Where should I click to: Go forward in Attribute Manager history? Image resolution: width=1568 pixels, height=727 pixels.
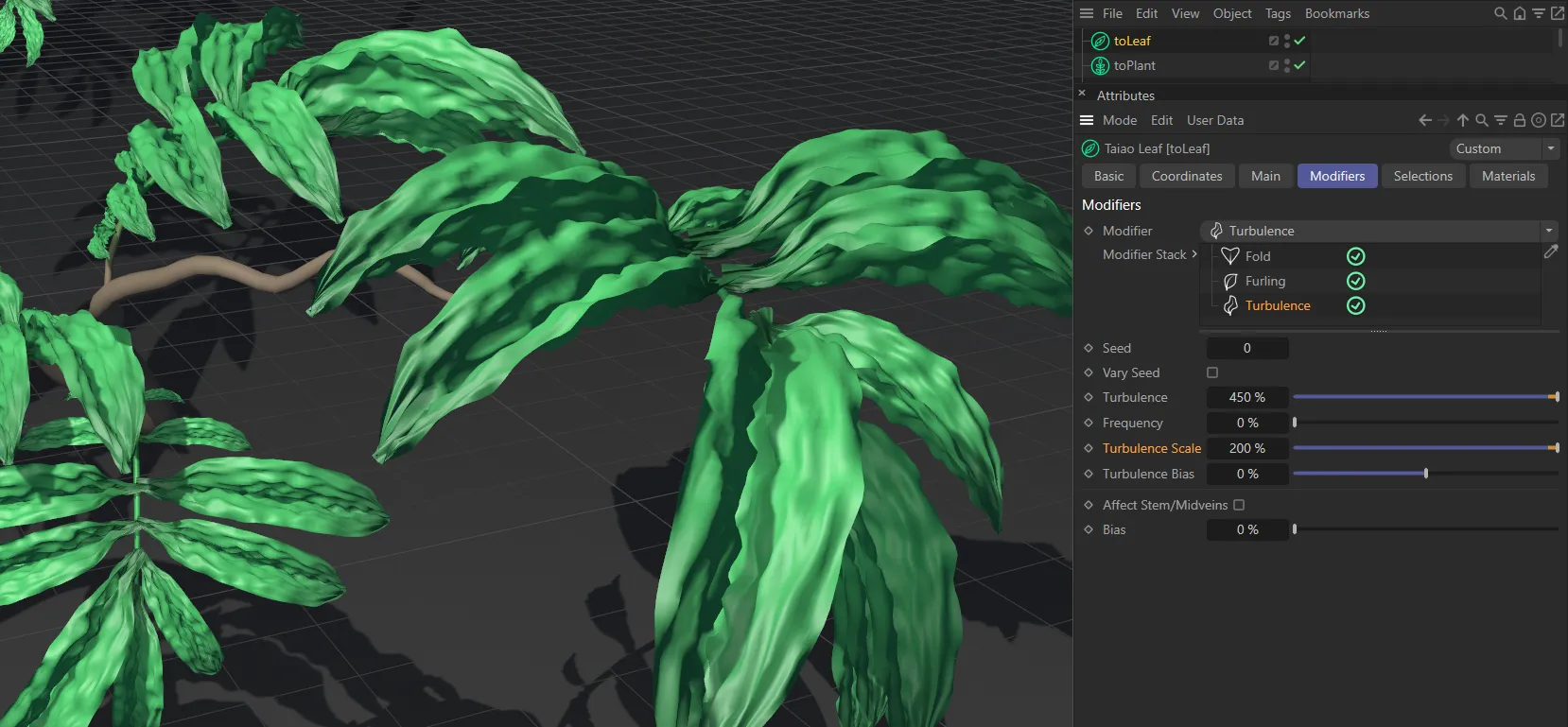coord(1443,120)
